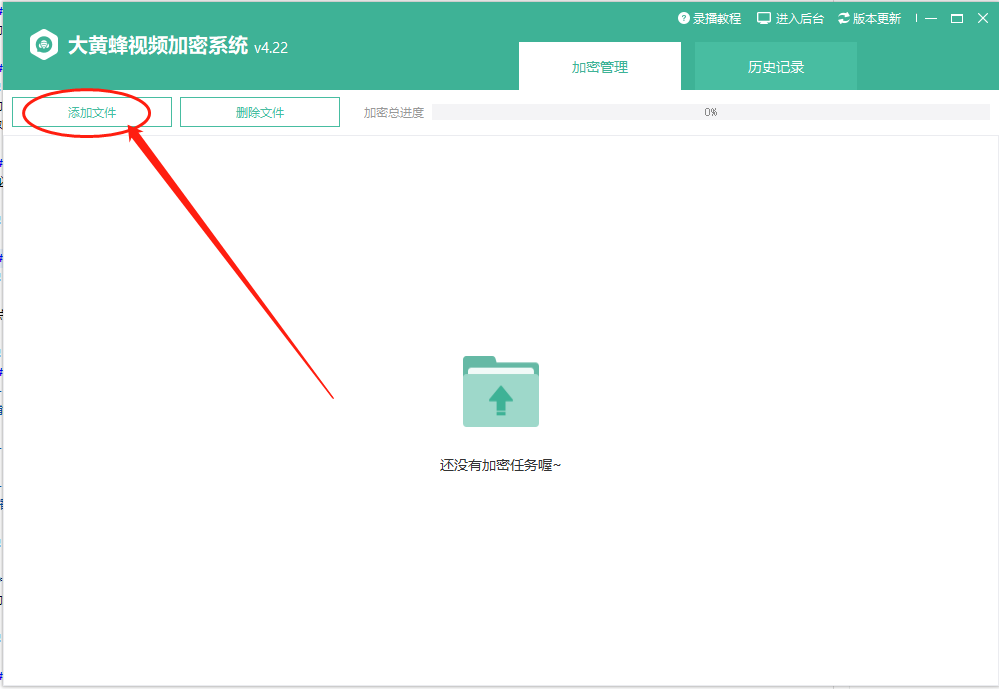Click the folder upload icon in center
The width and height of the screenshot is (999, 689).
(x=501, y=392)
